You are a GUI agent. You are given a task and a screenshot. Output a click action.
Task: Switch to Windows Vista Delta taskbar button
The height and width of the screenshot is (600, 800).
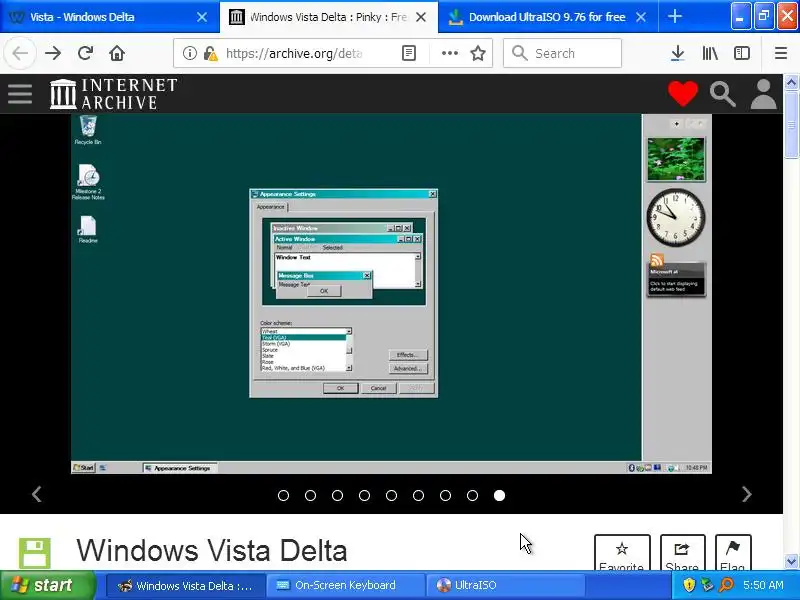pyautogui.click(x=186, y=585)
